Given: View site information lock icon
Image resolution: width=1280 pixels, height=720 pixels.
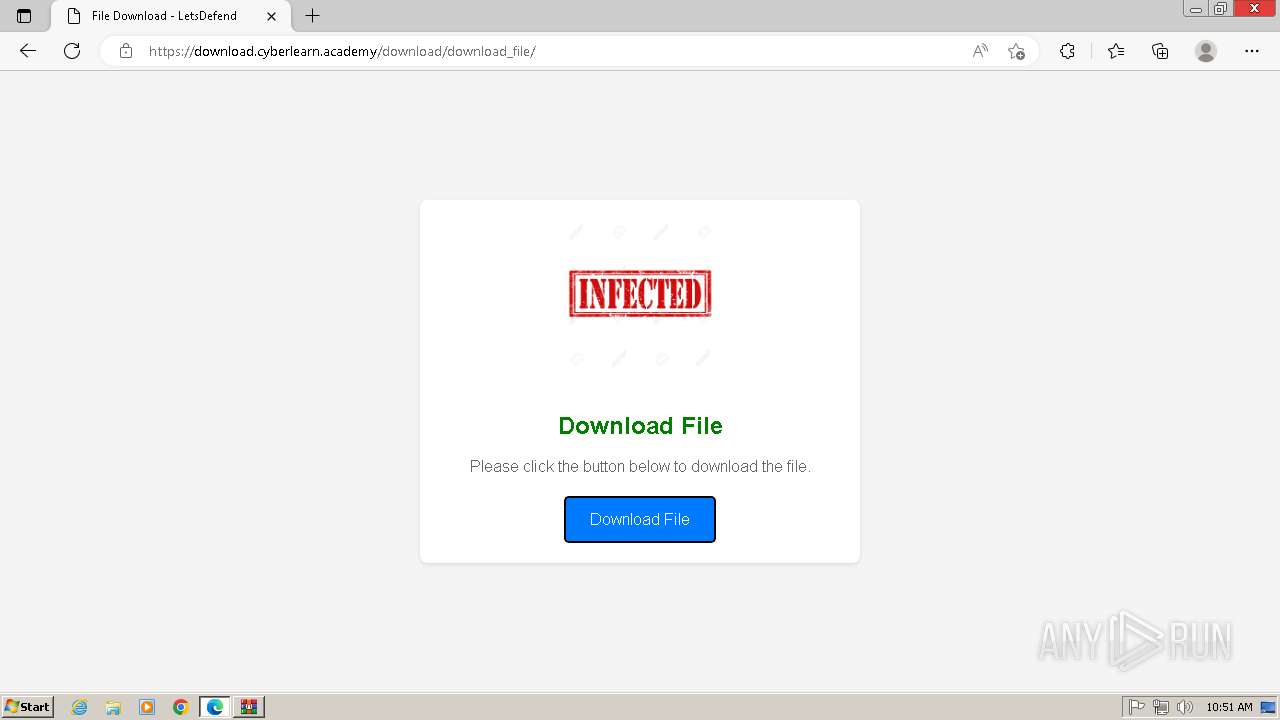Looking at the screenshot, I should point(126,51).
